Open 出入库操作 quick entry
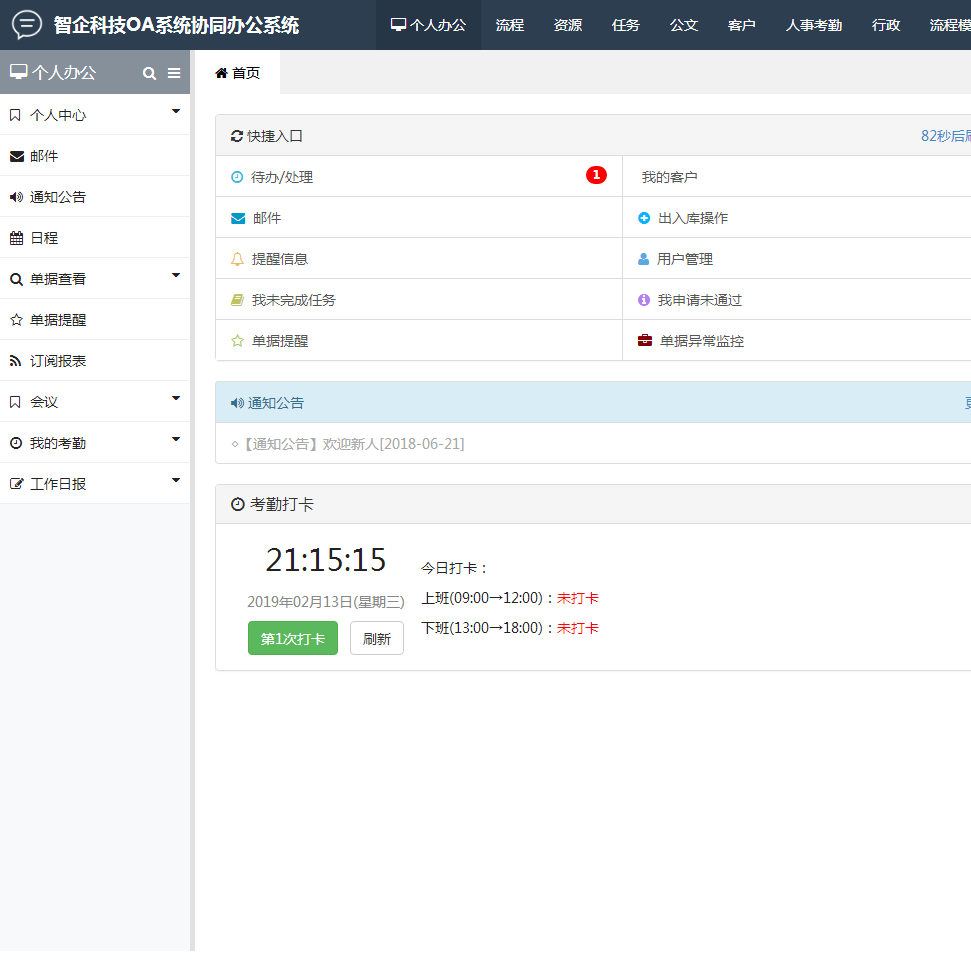Screen dimensions: 971x971 tap(692, 218)
